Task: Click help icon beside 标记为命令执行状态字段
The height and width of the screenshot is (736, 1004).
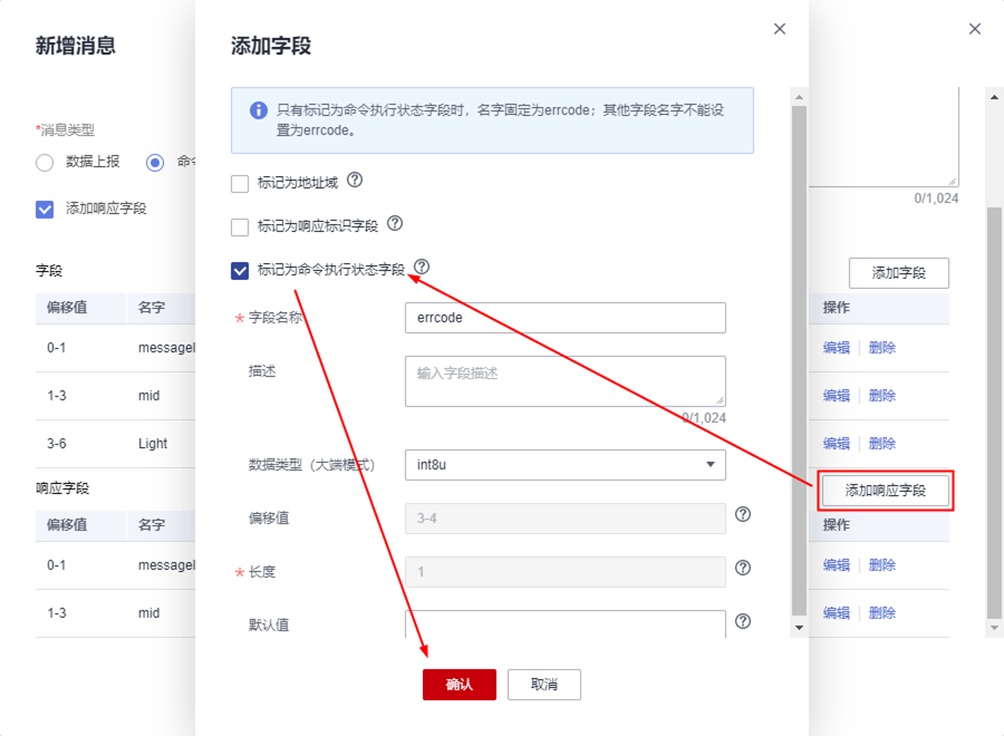Action: point(421,267)
